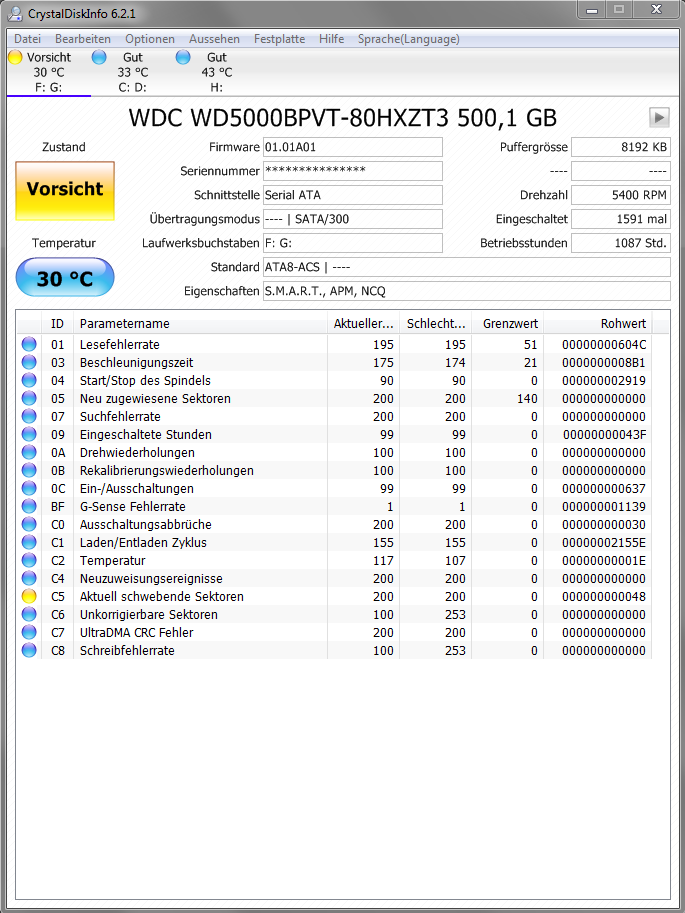Open the Optionen menu
Image resolution: width=685 pixels, height=913 pixels.
pyautogui.click(x=150, y=39)
